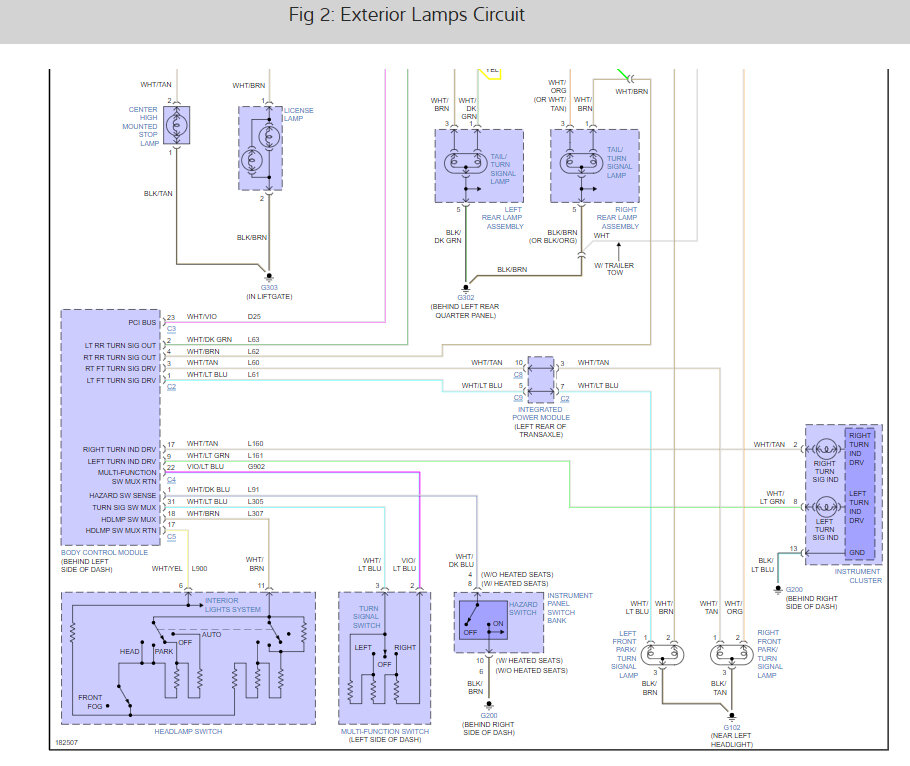The width and height of the screenshot is (910, 766).
Task: Select left front park/turn signal lamp symbol
Action: click(x=662, y=655)
